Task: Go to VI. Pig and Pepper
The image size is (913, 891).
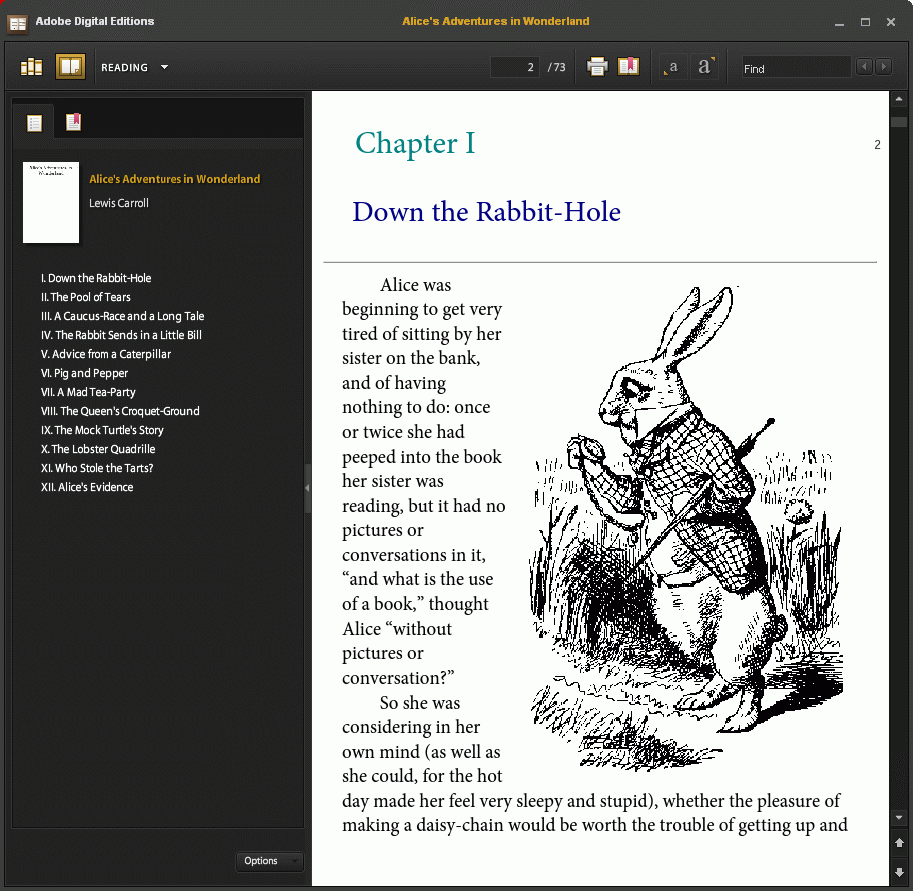Action: (x=84, y=373)
